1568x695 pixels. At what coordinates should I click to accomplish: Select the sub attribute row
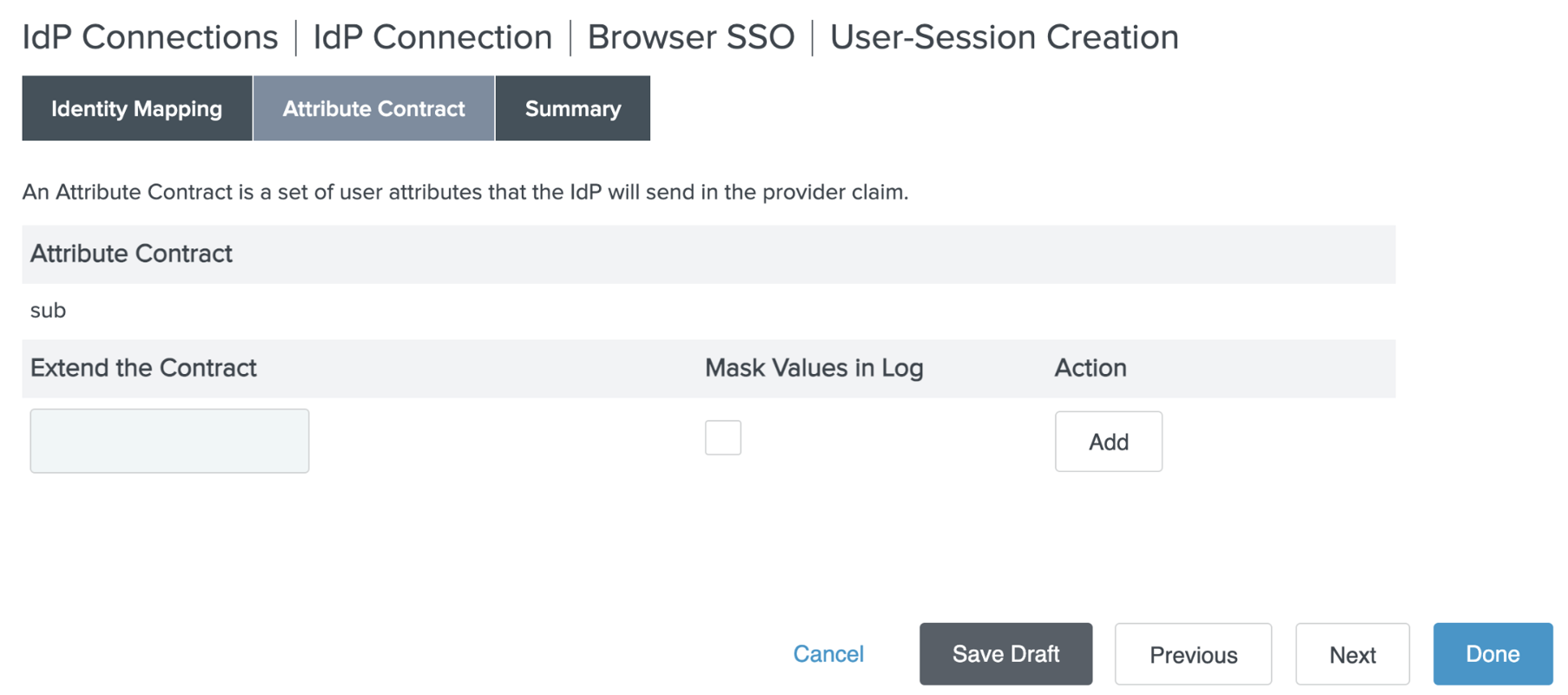[49, 311]
